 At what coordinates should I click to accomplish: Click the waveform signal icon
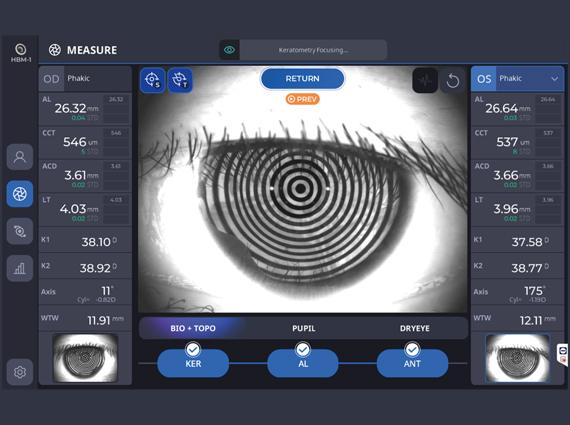[x=425, y=80]
